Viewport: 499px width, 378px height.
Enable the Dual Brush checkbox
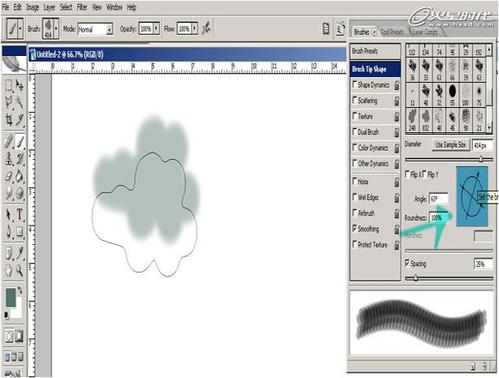click(355, 131)
